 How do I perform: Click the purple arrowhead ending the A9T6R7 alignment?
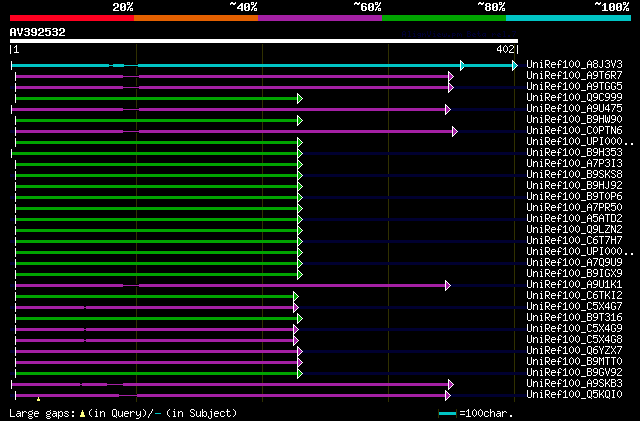pyautogui.click(x=451, y=76)
